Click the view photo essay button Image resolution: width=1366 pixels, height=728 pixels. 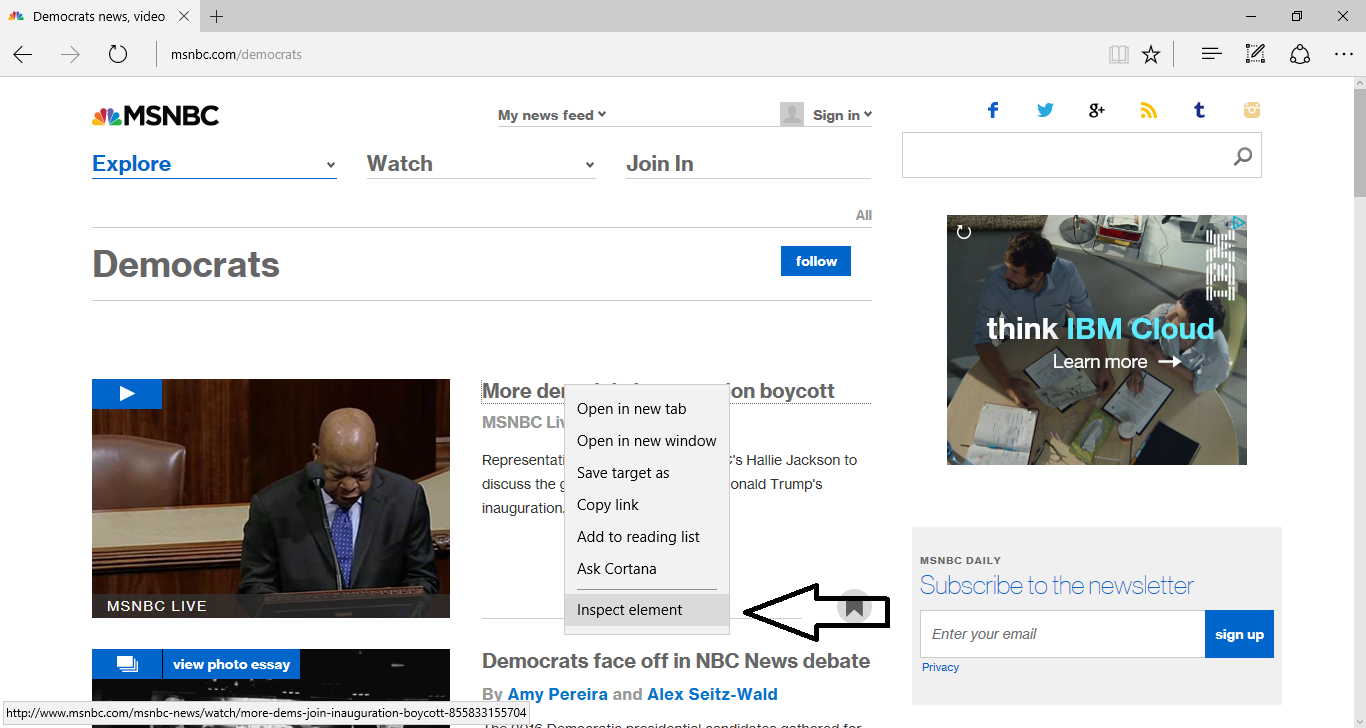(x=231, y=664)
